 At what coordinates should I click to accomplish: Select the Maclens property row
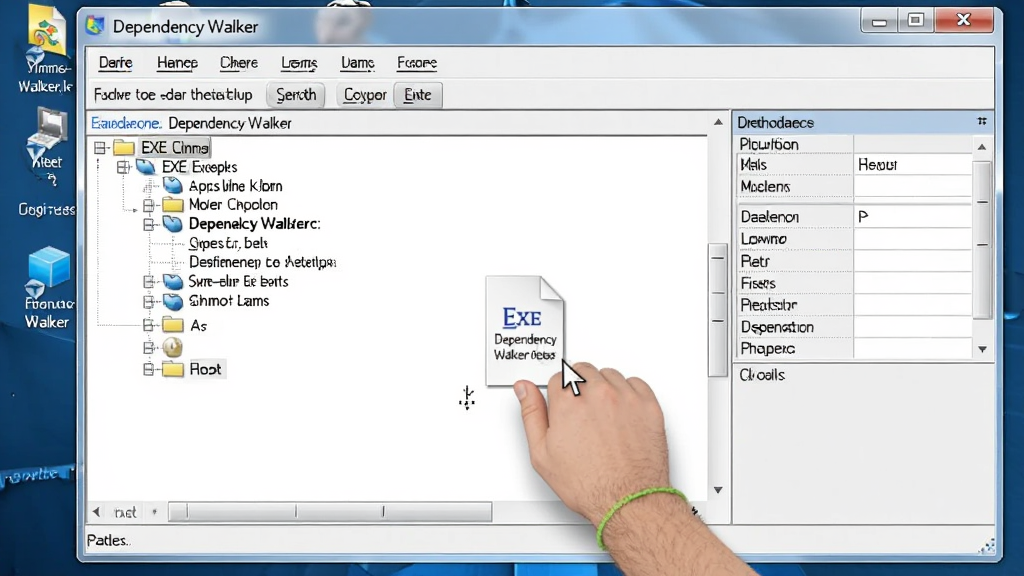pyautogui.click(x=854, y=187)
